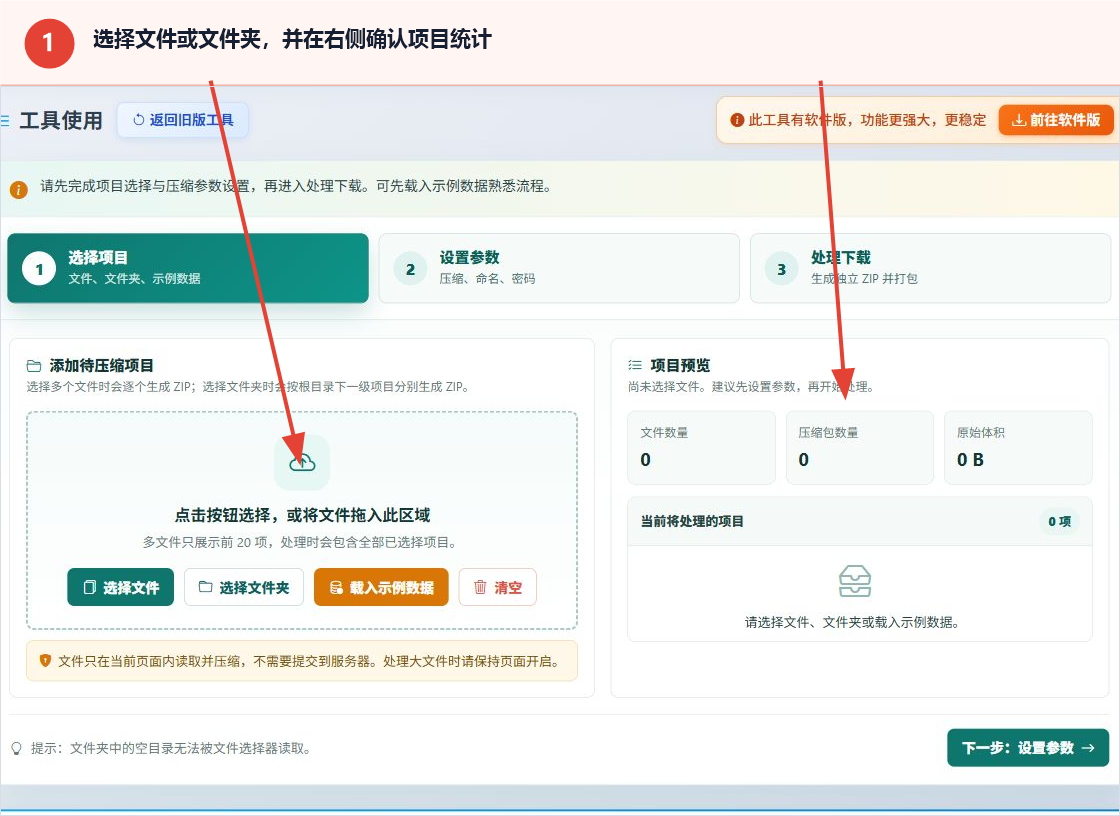The height and width of the screenshot is (816, 1120).
Task: Click the text 此工具有软件版，功能更强大，更稳定
Action: pos(867,120)
